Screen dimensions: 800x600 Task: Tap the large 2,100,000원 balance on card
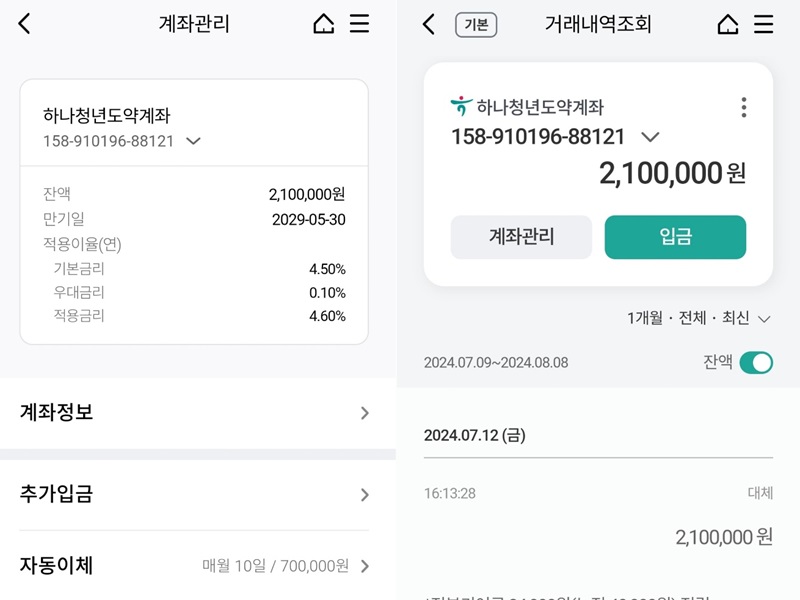pyautogui.click(x=672, y=173)
